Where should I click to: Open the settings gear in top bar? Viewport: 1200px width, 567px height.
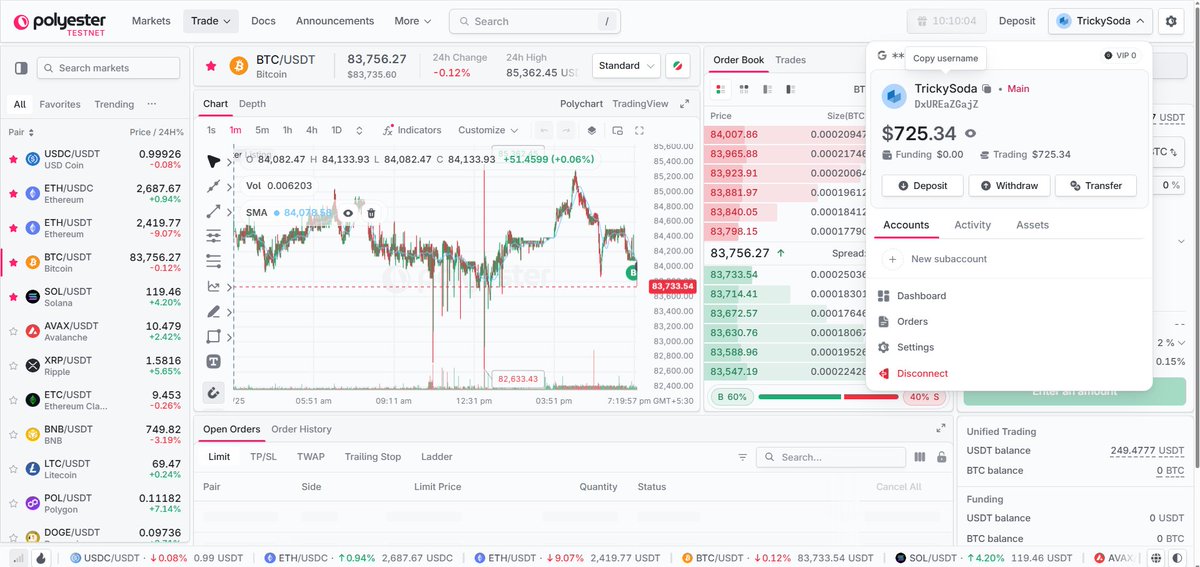coord(1172,21)
